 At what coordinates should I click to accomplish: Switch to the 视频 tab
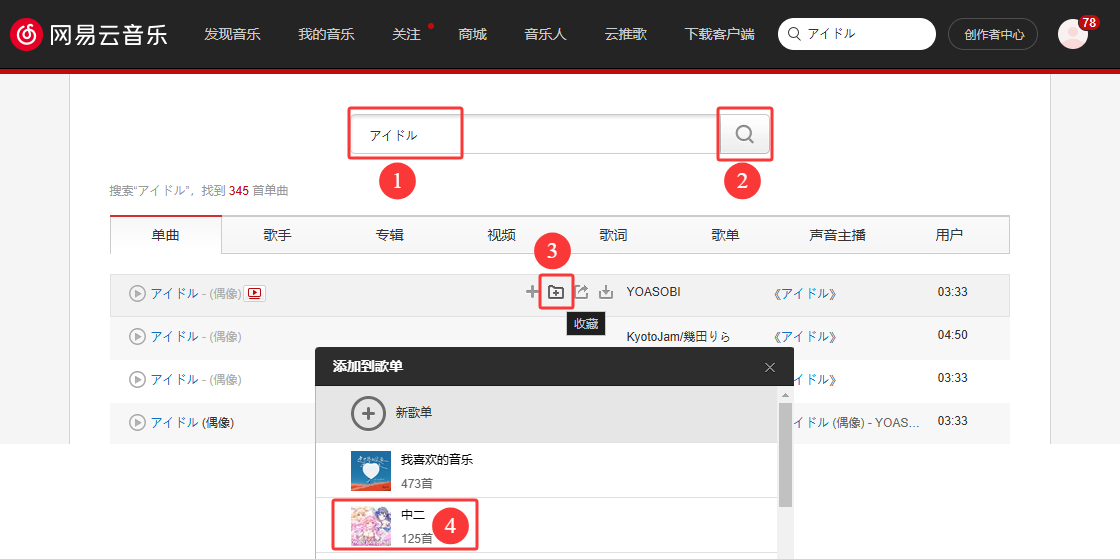[x=501, y=234]
